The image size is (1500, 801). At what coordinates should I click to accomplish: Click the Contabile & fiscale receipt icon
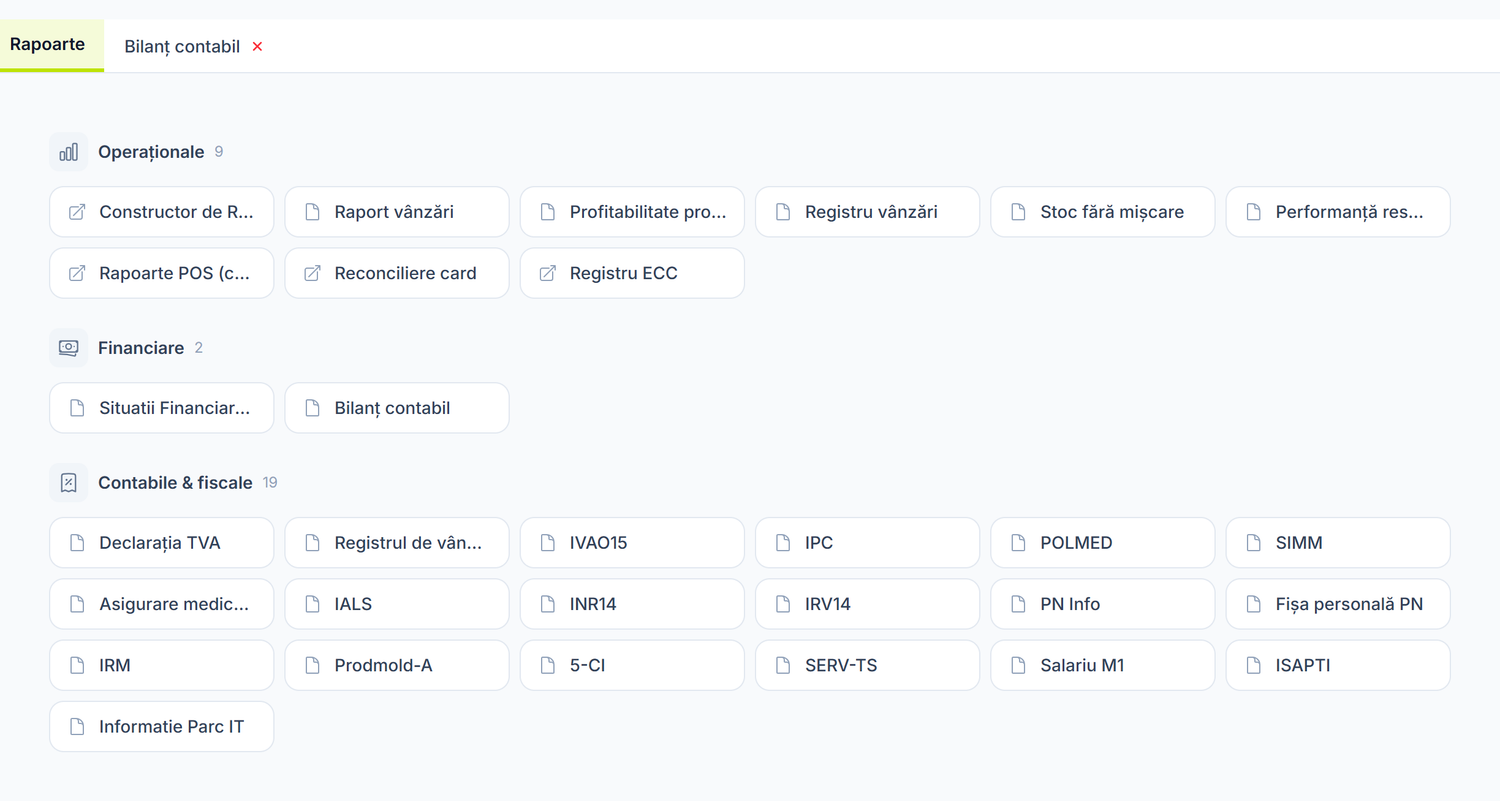(x=68, y=483)
